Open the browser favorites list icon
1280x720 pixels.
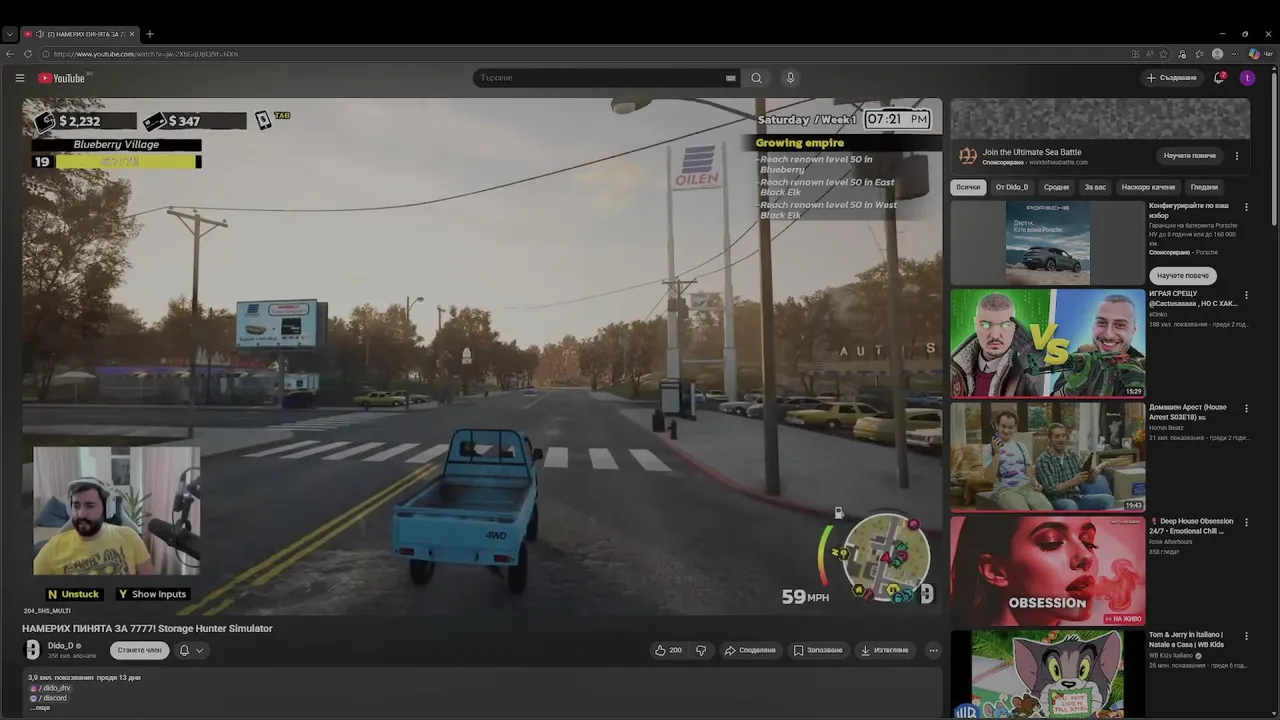click(1199, 54)
